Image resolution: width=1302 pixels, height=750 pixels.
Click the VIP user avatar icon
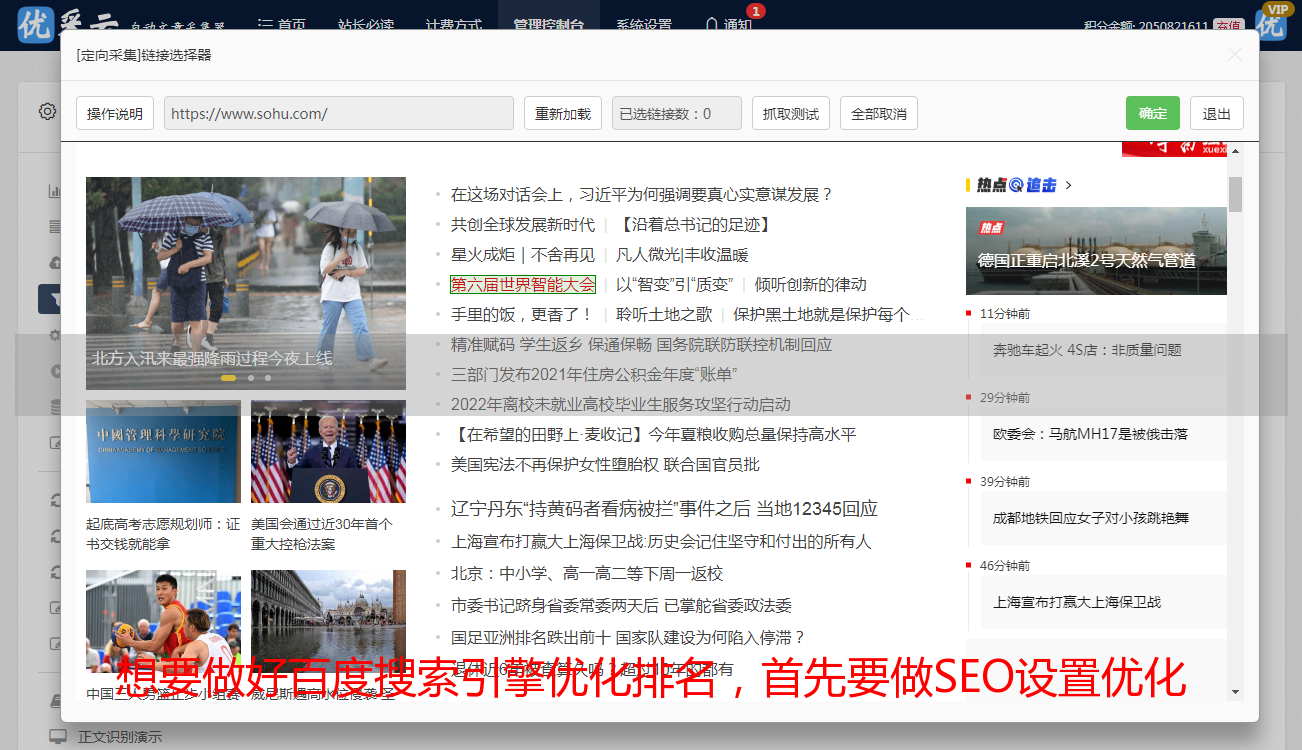(x=1272, y=24)
